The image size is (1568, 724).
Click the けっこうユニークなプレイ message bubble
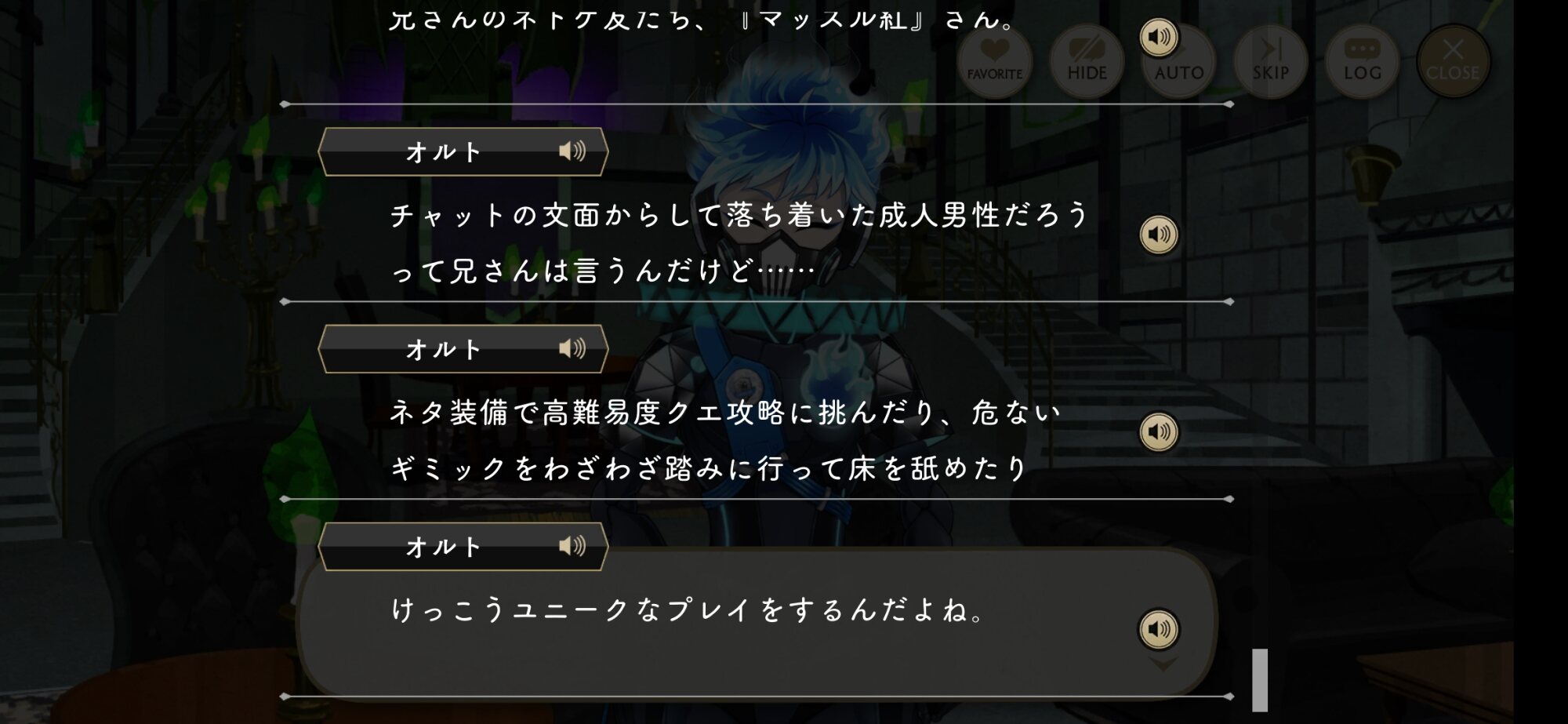tap(757, 622)
